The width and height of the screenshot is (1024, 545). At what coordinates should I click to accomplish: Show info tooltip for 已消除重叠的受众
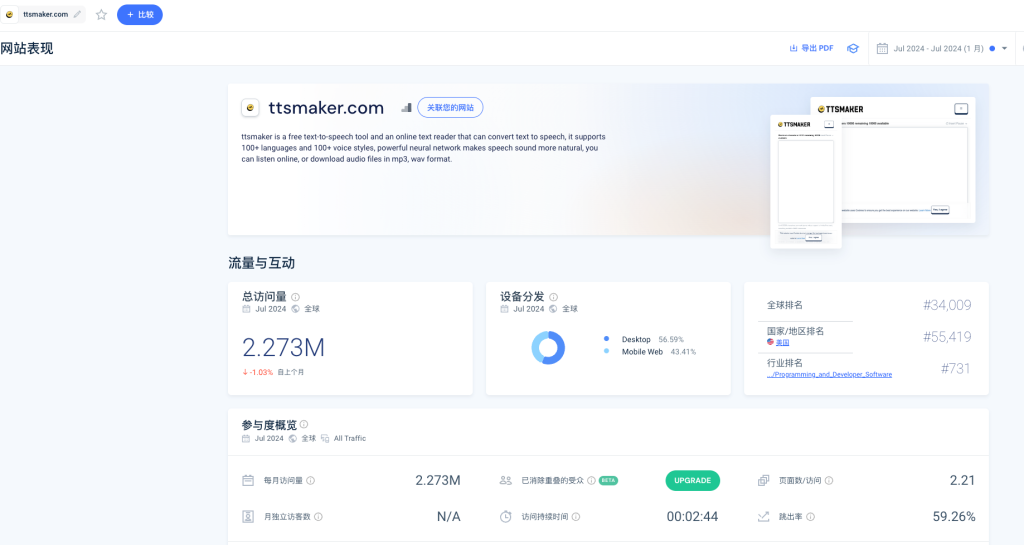tap(591, 480)
